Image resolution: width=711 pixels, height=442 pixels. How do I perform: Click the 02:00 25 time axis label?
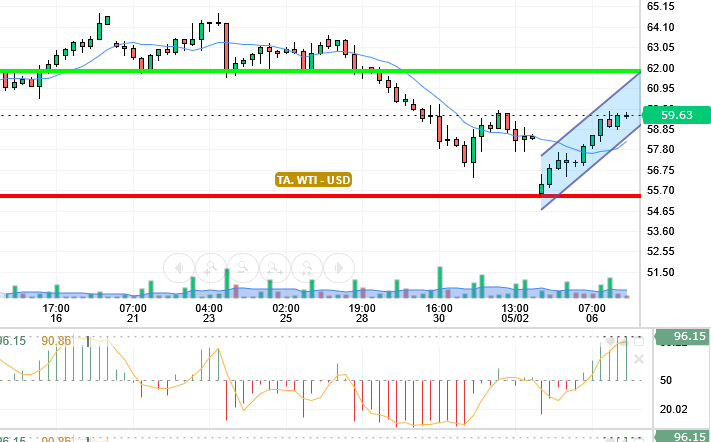click(x=286, y=313)
